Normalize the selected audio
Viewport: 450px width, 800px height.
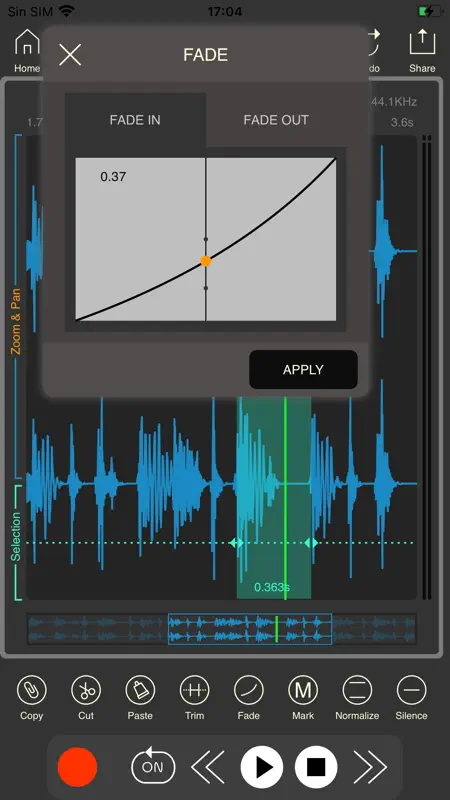click(357, 697)
